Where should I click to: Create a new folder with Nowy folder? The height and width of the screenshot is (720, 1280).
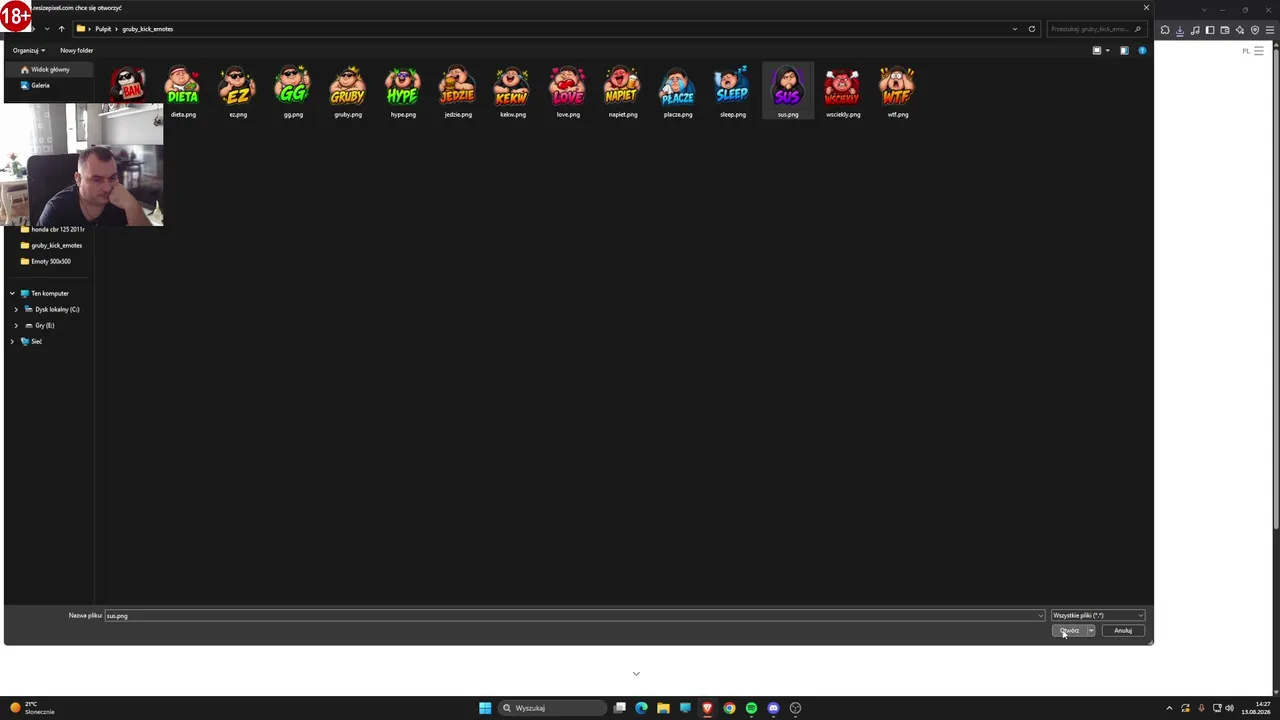pos(76,50)
